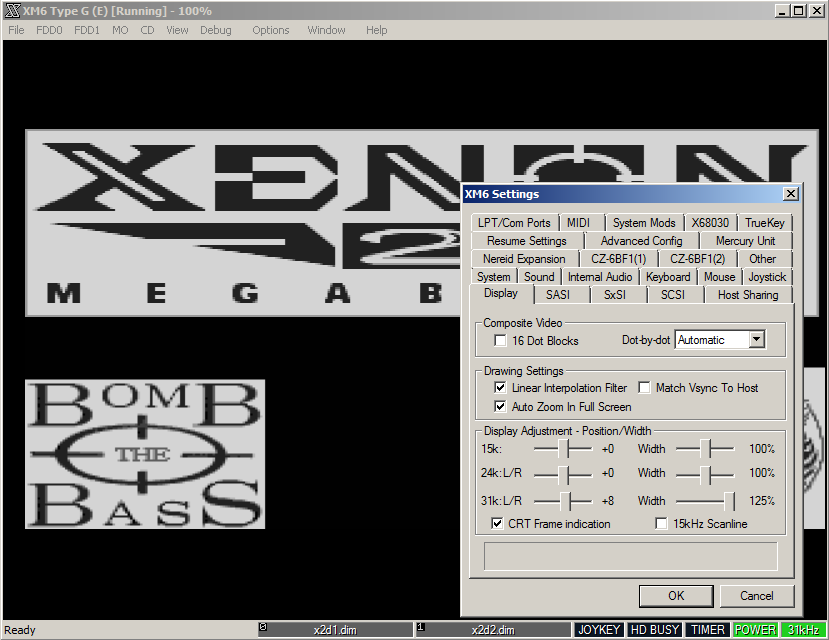The width and height of the screenshot is (829, 640).
Task: Enable the 15kHz Scanline option
Action: coord(661,523)
